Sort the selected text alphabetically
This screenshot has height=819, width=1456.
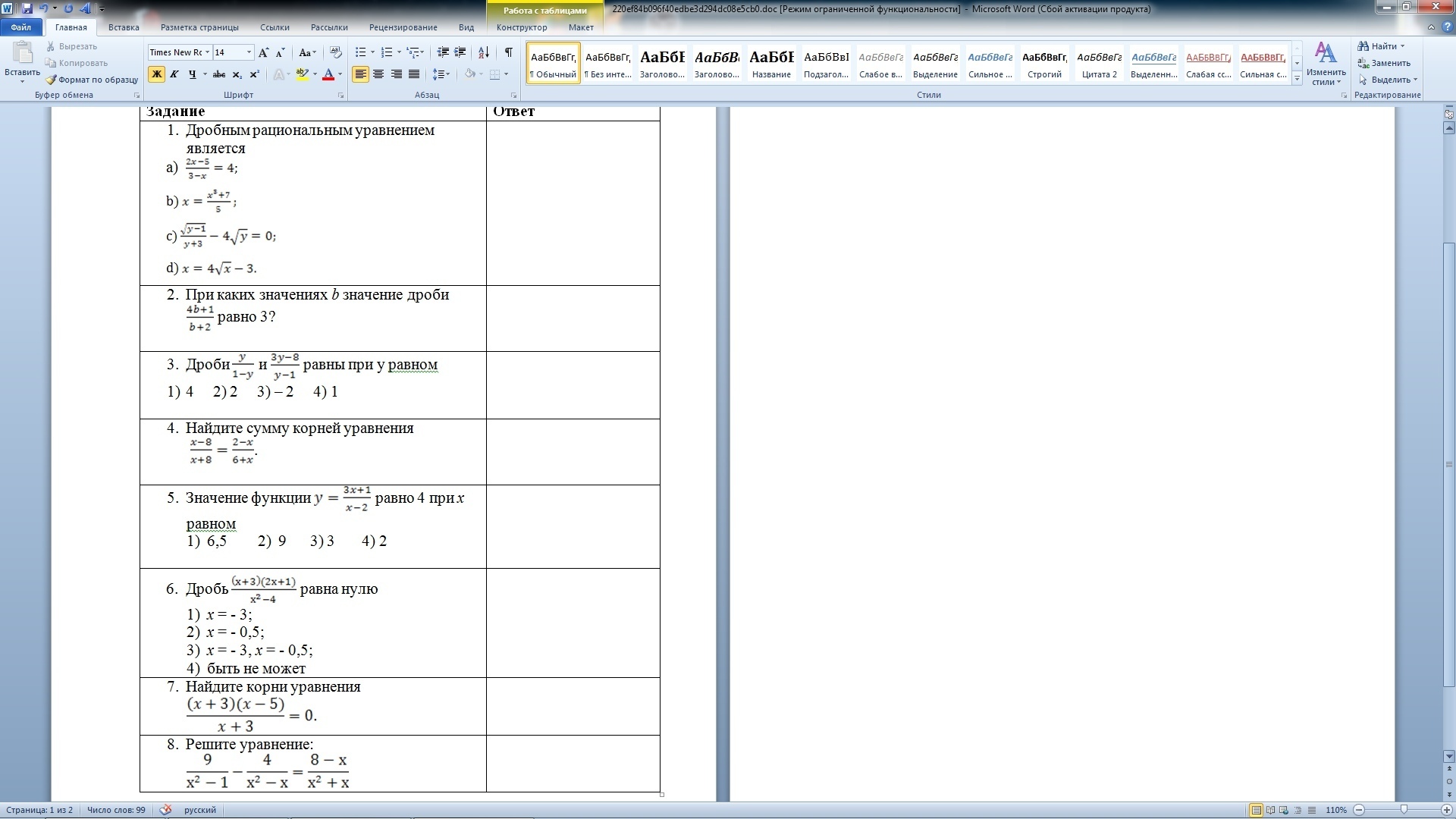click(x=483, y=52)
